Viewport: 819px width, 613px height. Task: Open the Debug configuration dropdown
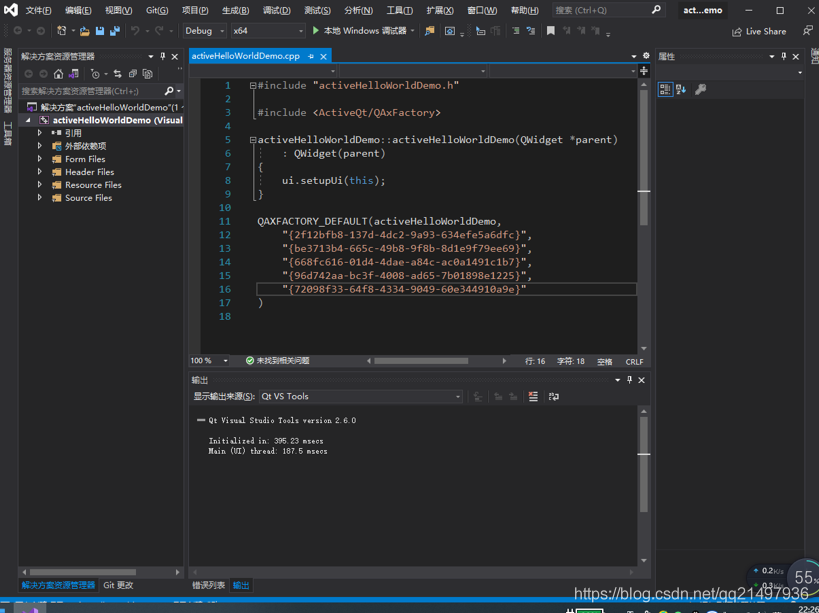[205, 31]
